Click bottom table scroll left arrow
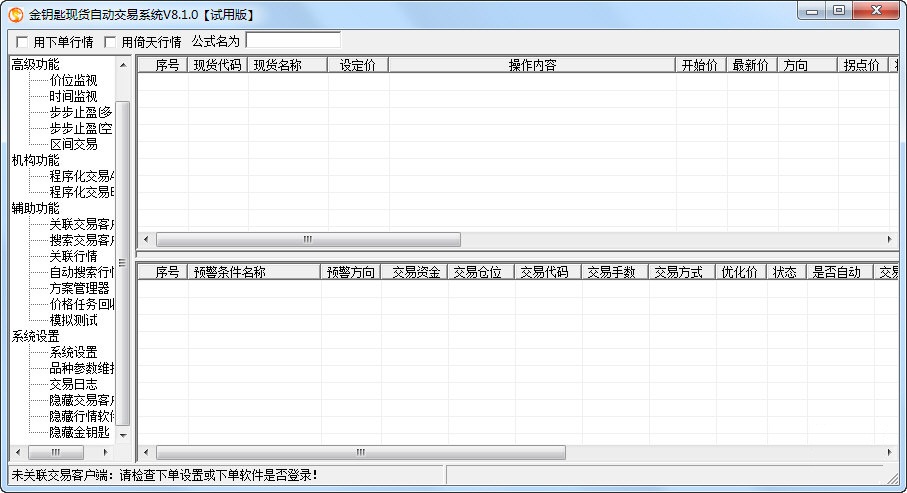 (x=146, y=452)
